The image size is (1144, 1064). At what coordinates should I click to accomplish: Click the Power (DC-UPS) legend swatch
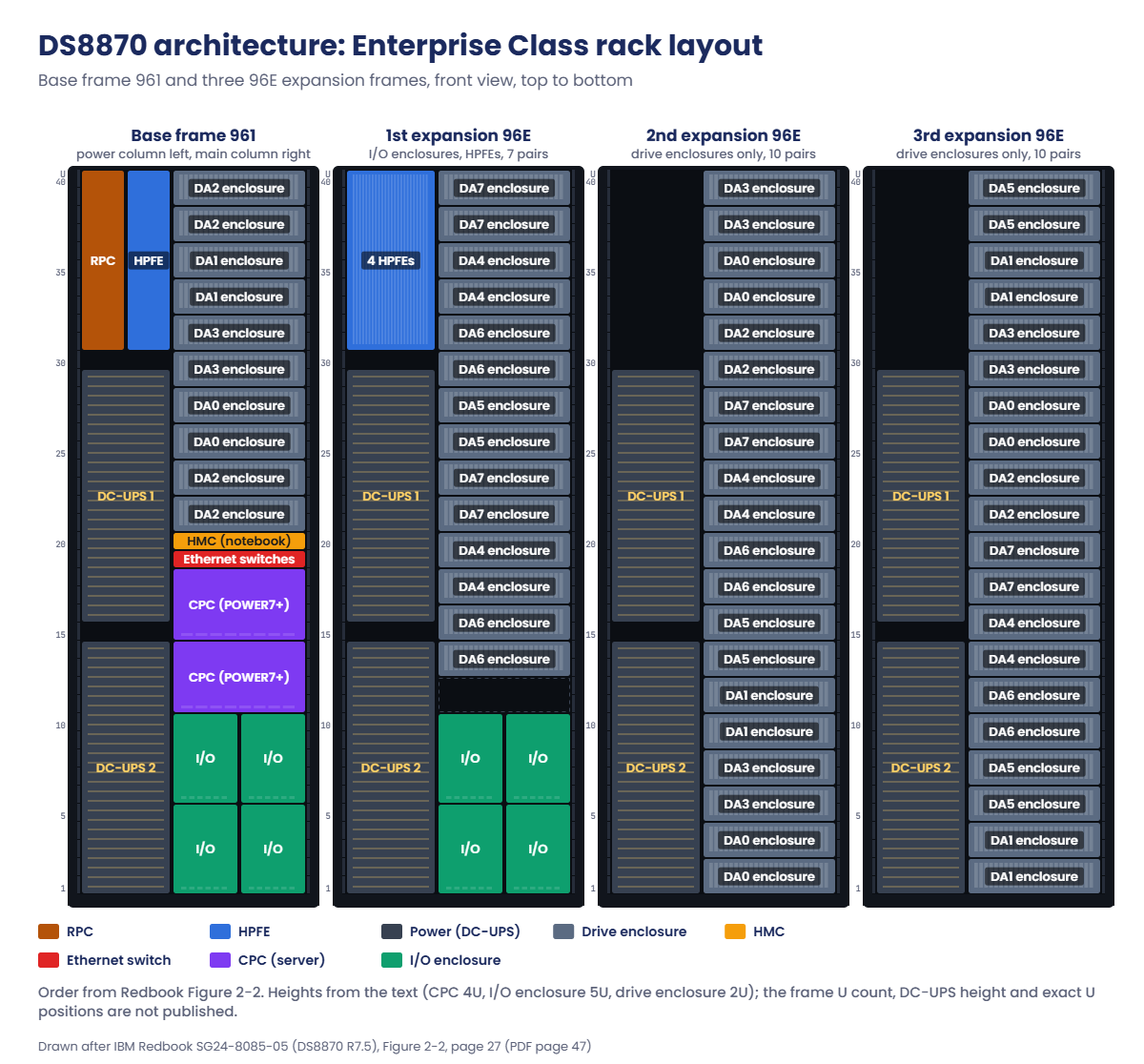392,931
